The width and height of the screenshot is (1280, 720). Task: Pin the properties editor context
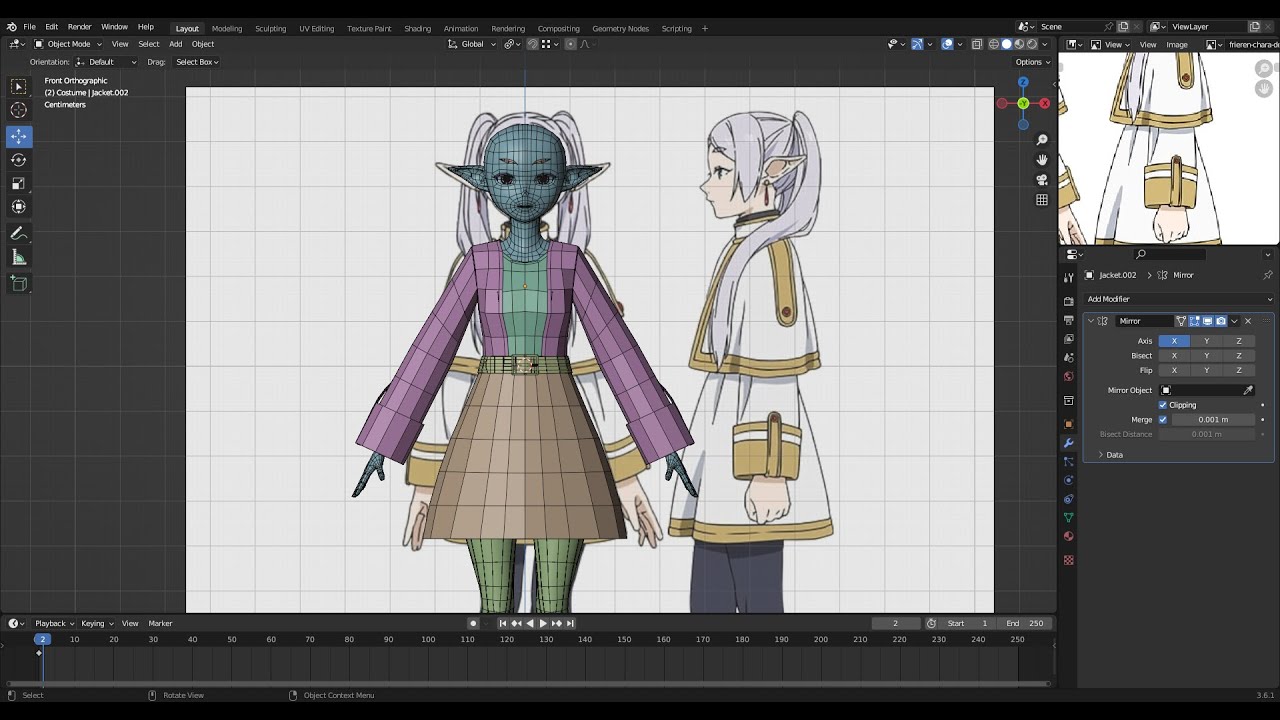coord(1268,275)
